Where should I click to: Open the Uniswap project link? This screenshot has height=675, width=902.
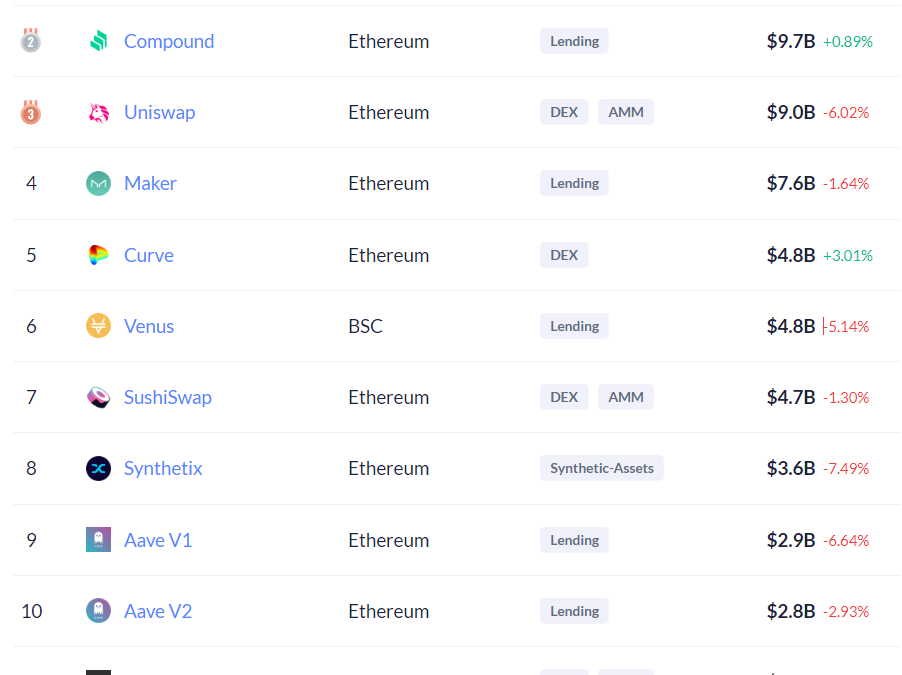(160, 112)
